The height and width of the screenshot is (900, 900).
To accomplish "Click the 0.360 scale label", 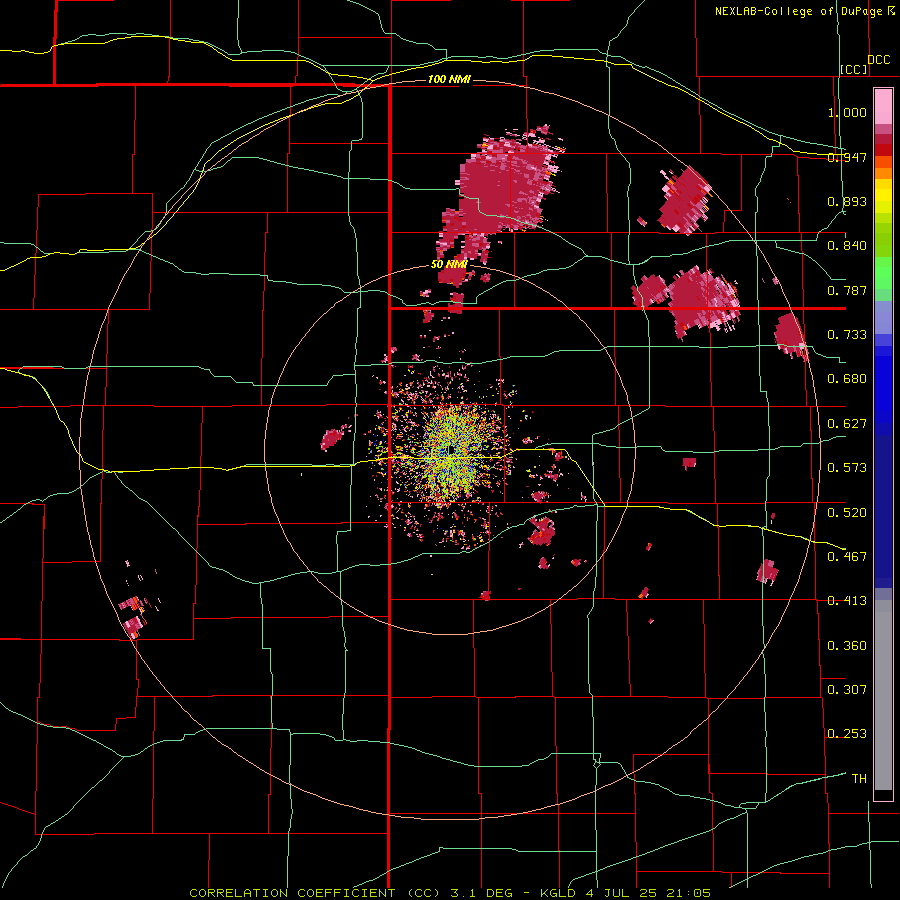I will (847, 646).
